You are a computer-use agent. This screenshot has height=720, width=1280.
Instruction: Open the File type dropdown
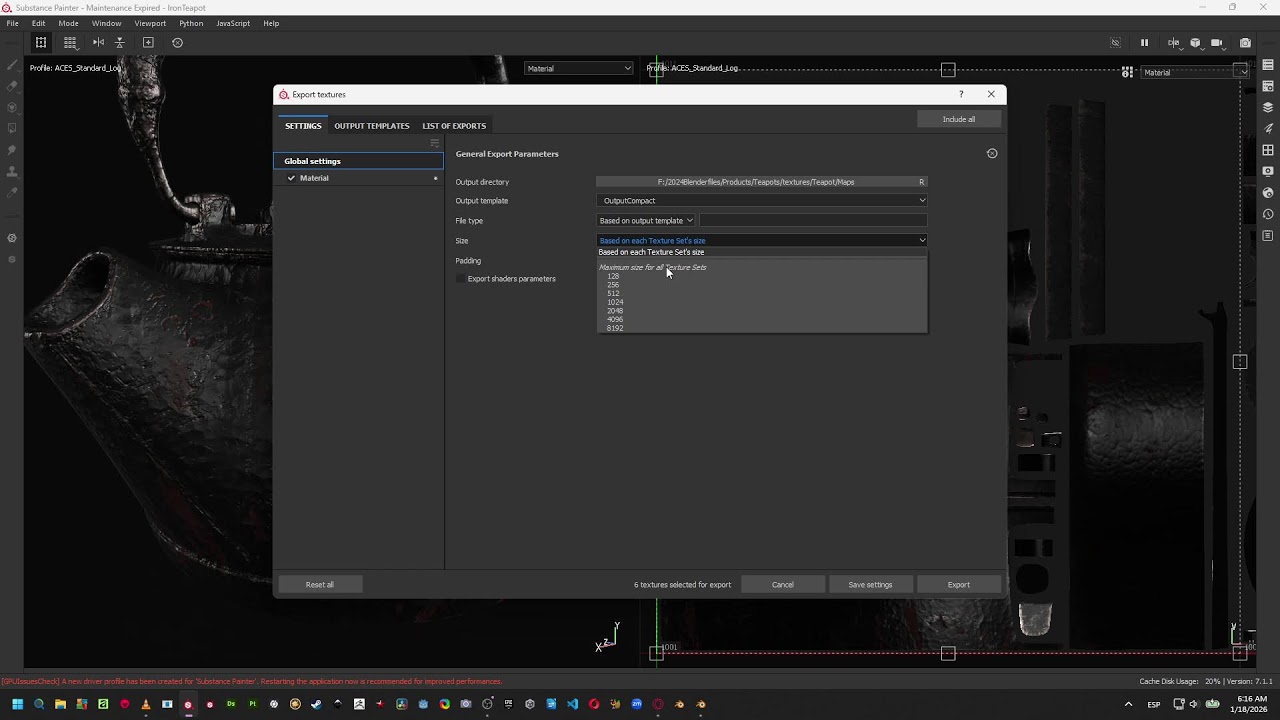pyautogui.click(x=646, y=221)
